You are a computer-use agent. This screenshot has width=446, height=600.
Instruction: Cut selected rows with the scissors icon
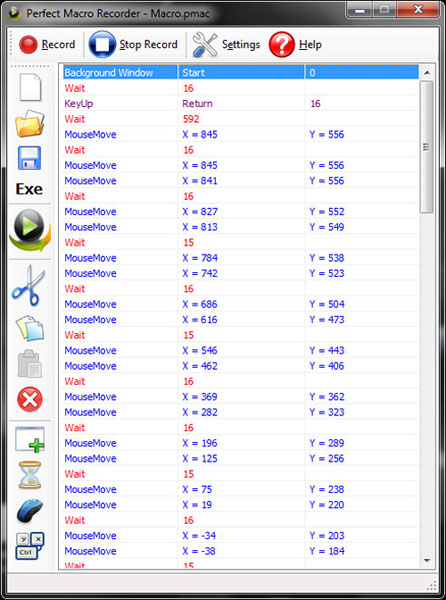pos(29,286)
